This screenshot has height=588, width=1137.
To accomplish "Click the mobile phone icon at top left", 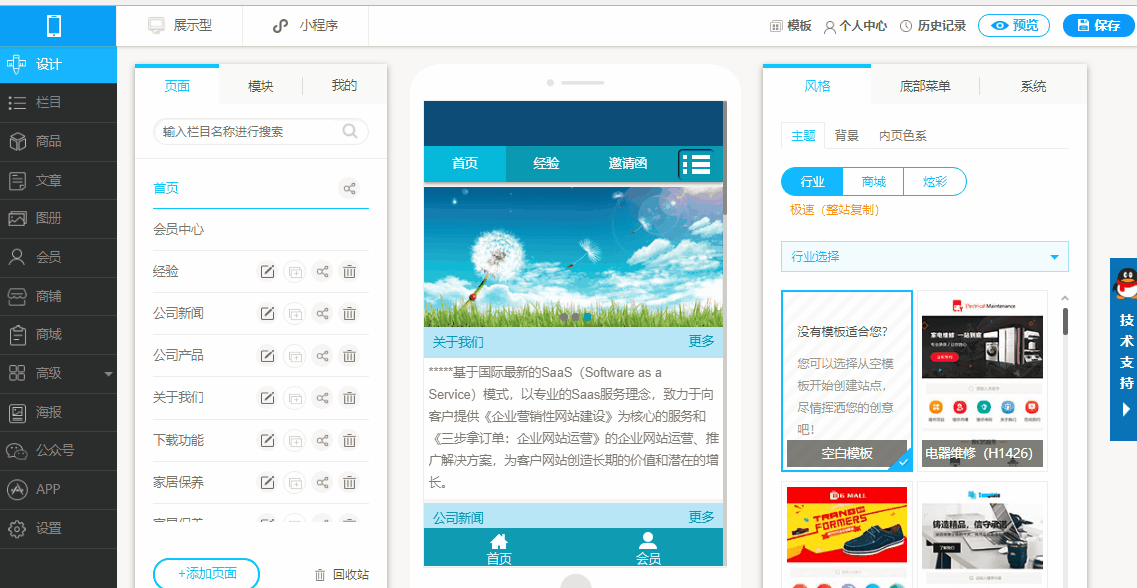I will [54, 26].
